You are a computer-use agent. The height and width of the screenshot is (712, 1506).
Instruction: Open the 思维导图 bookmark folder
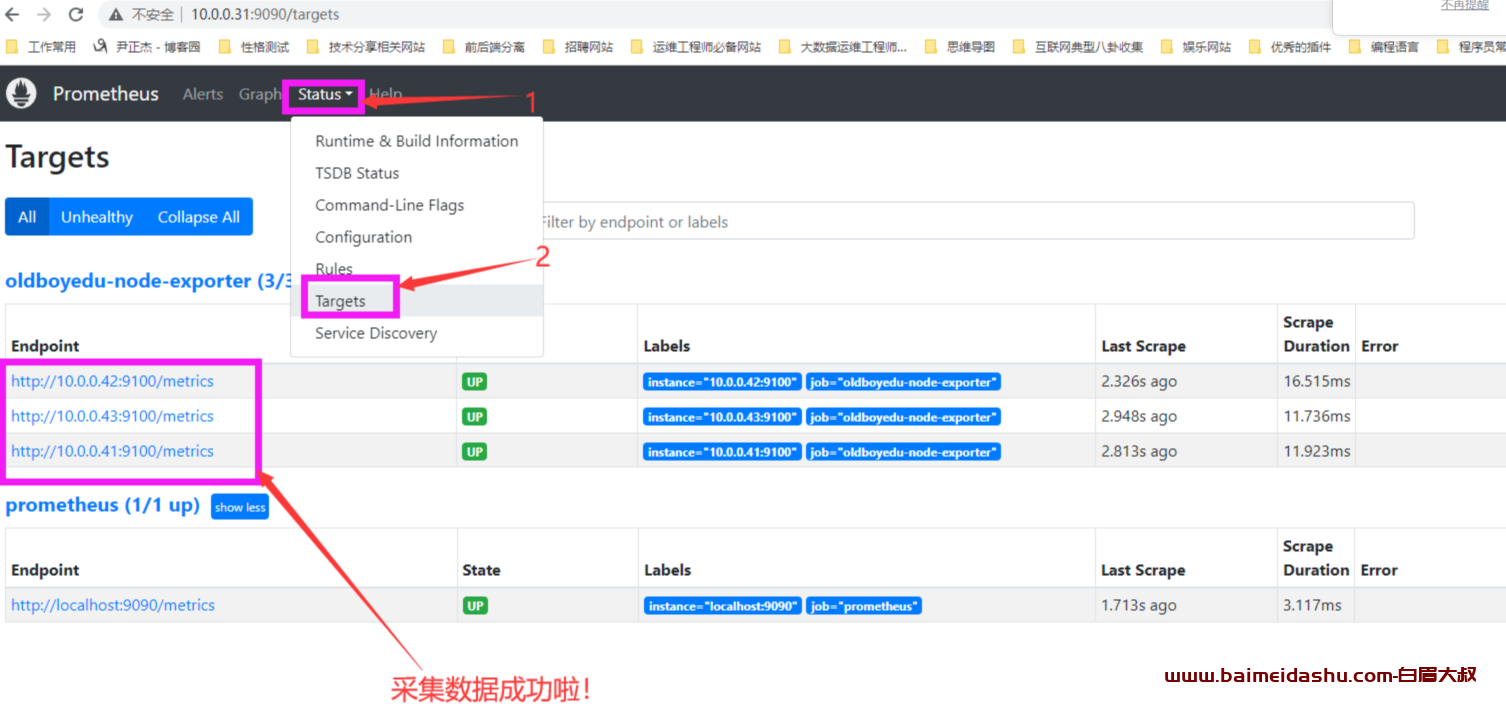960,46
